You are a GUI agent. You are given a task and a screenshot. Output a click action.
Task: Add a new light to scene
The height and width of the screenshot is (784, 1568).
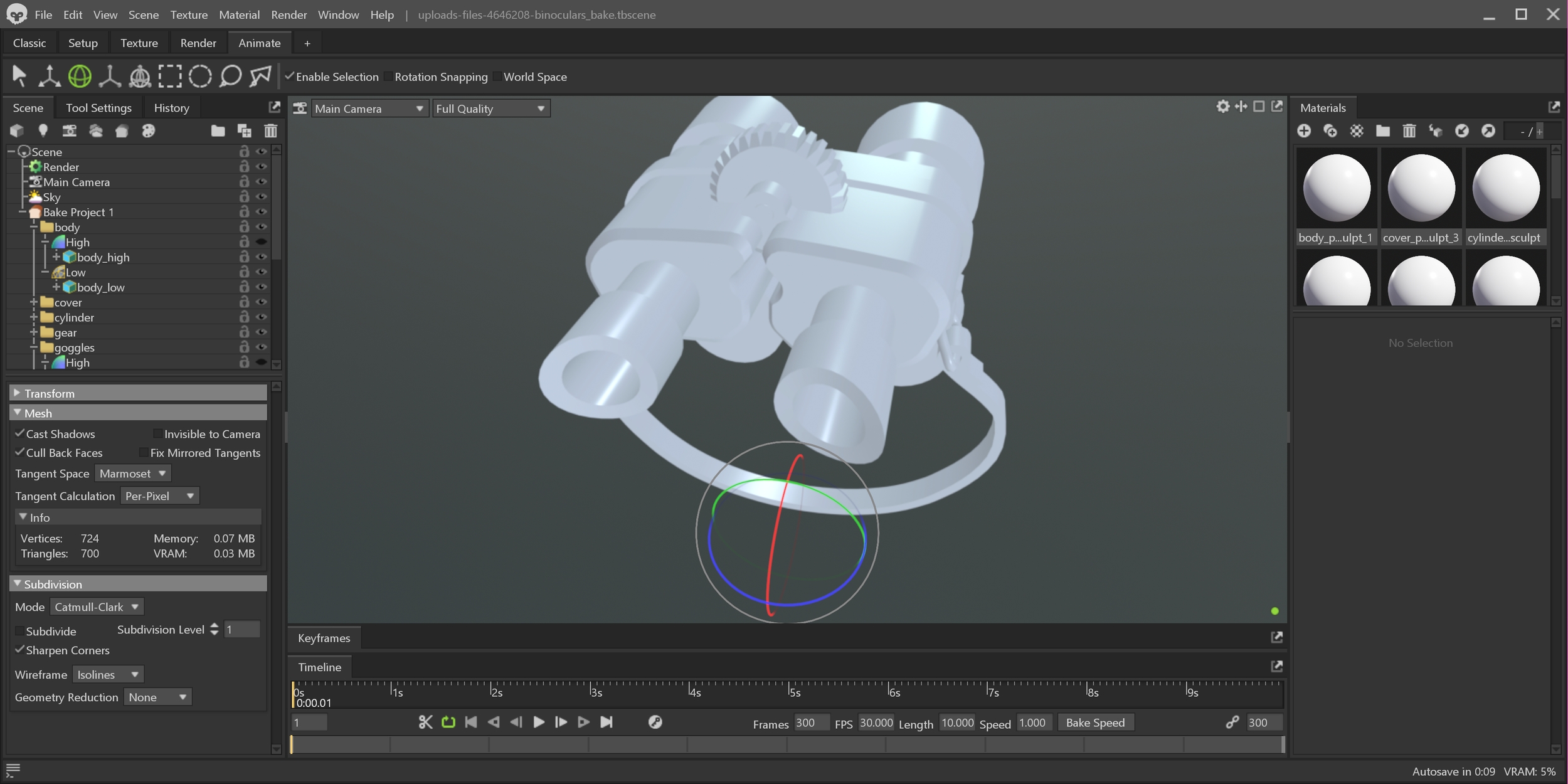43,130
